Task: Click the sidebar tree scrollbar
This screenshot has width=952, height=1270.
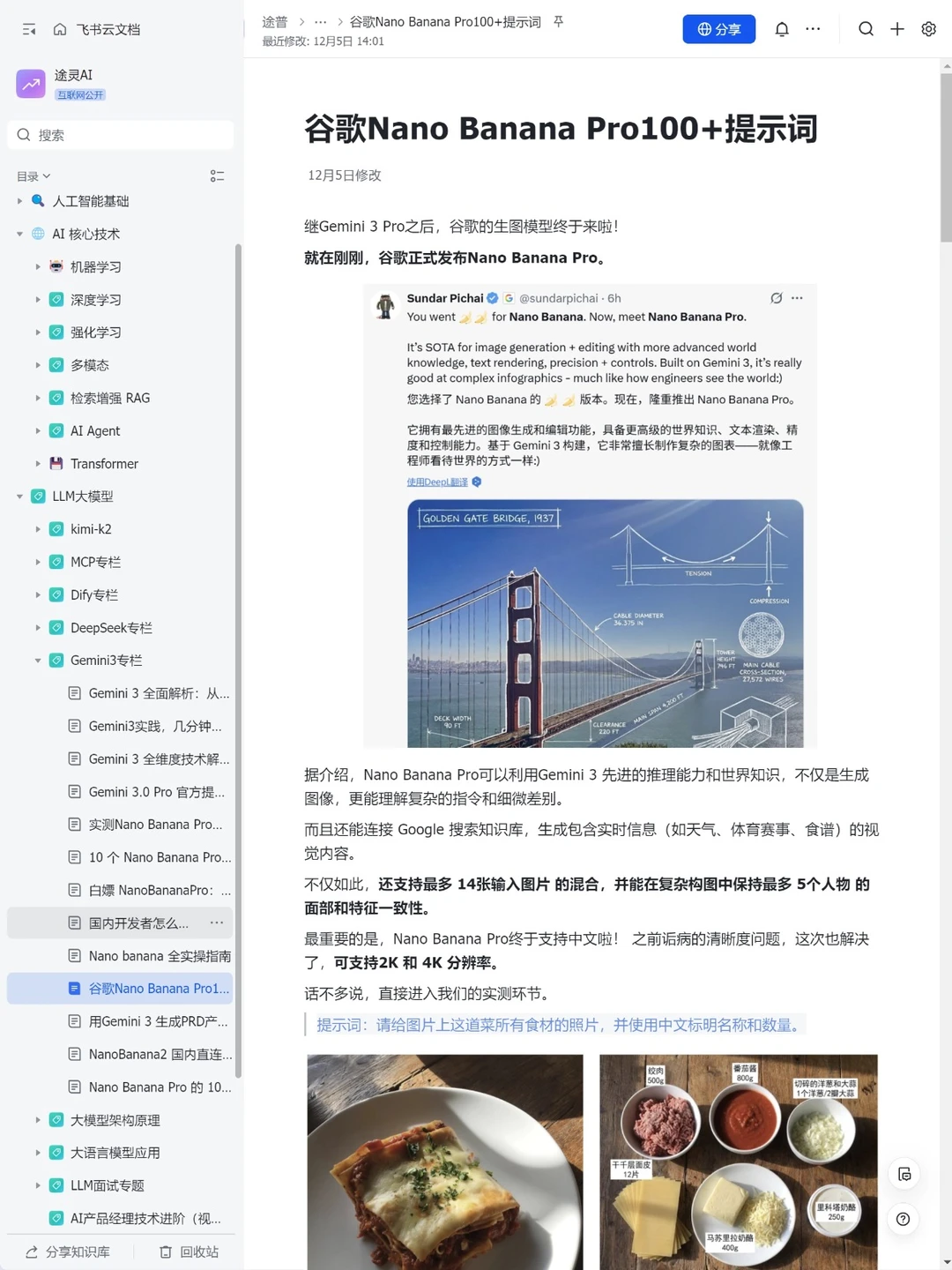Action: click(x=238, y=661)
